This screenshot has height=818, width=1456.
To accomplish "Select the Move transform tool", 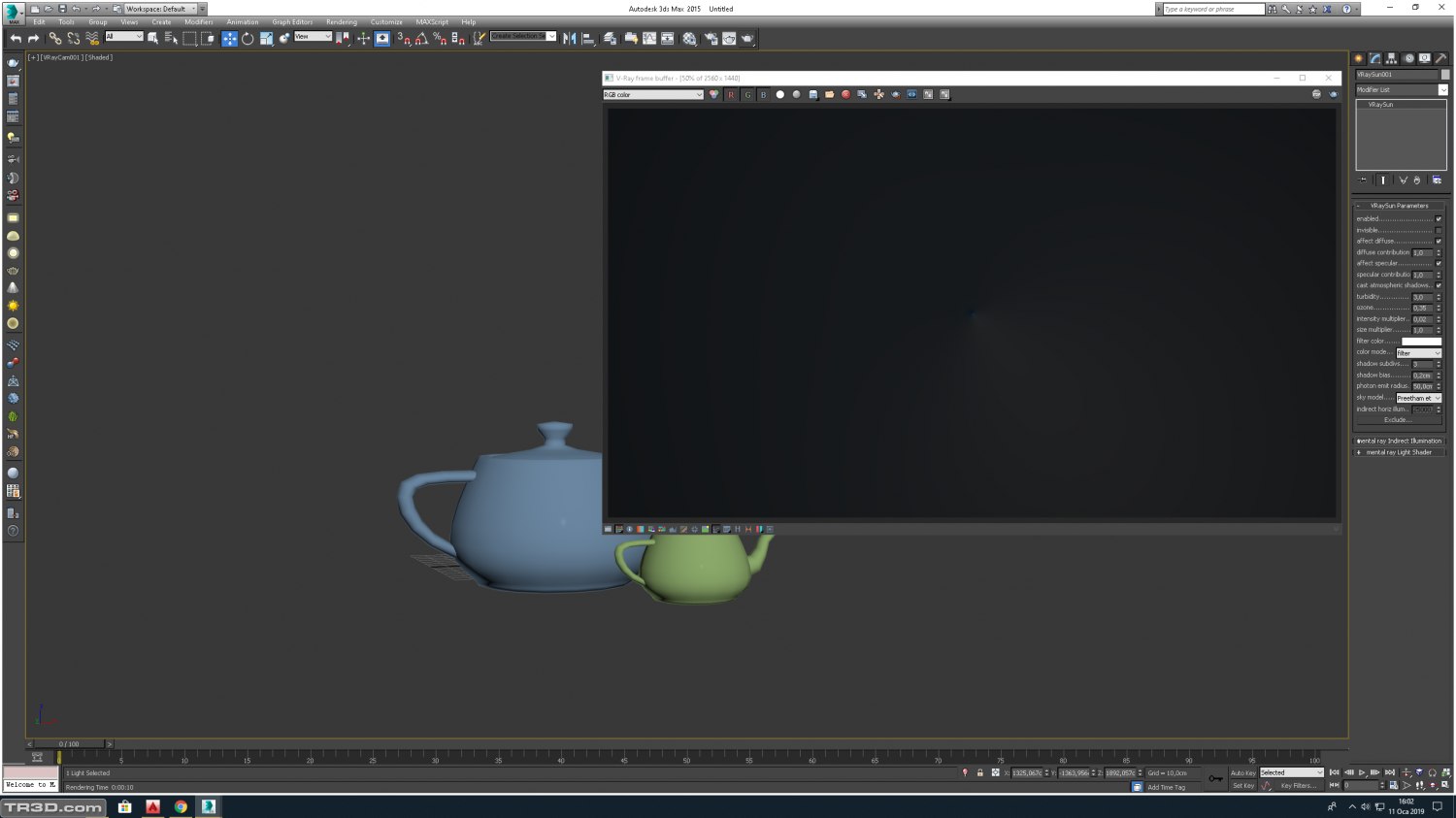I will (229, 39).
